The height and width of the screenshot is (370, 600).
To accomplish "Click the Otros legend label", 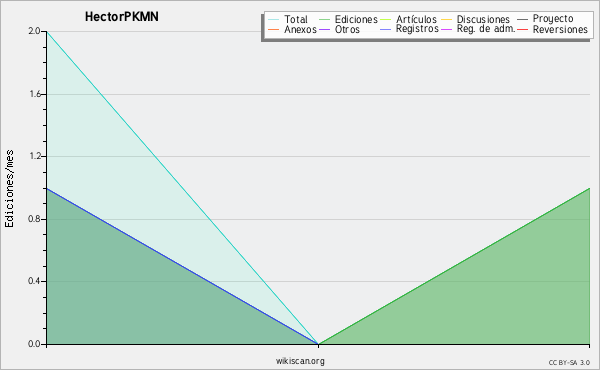I will 347,29.
